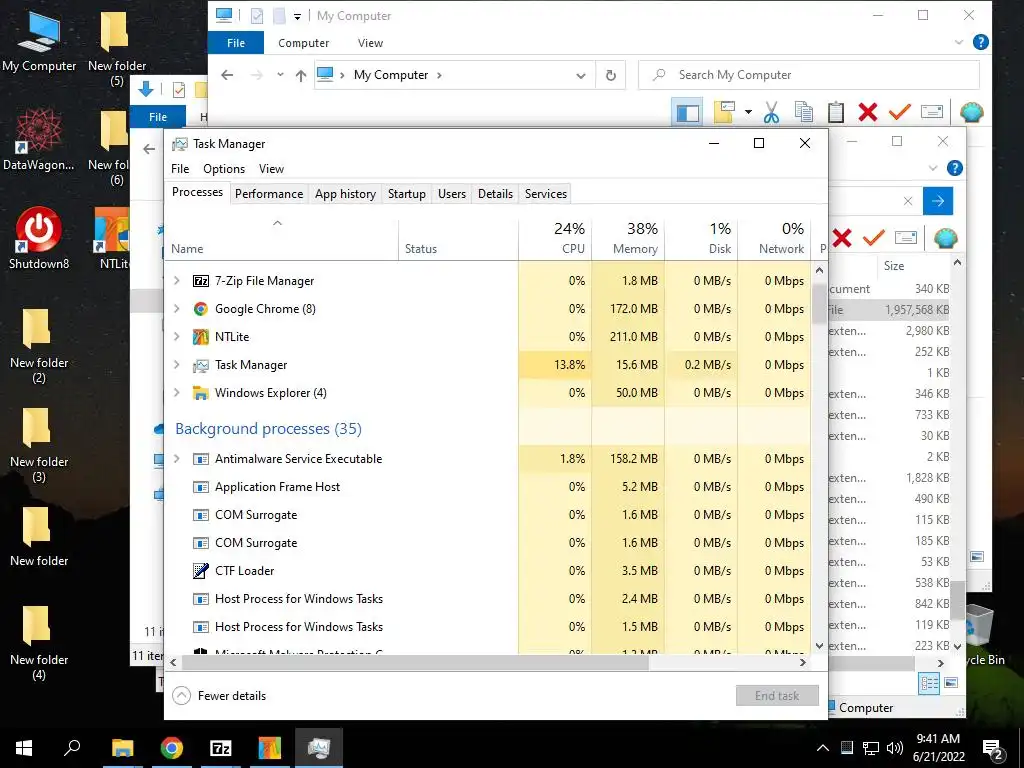Expand Windows Explorer (4) process group

176,392
